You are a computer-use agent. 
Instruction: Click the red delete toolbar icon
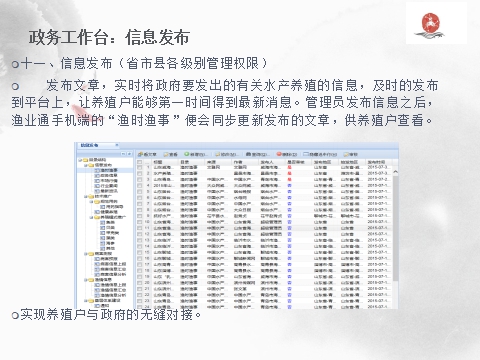tap(279, 154)
